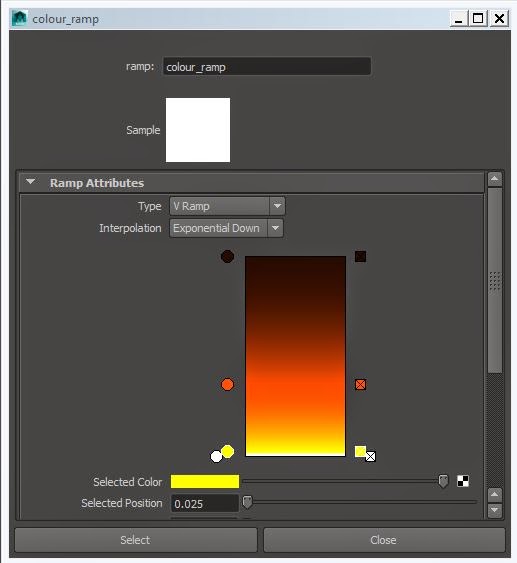The width and height of the screenshot is (517, 563).
Task: Collapse the Ramp Attributes section
Action: point(31,182)
